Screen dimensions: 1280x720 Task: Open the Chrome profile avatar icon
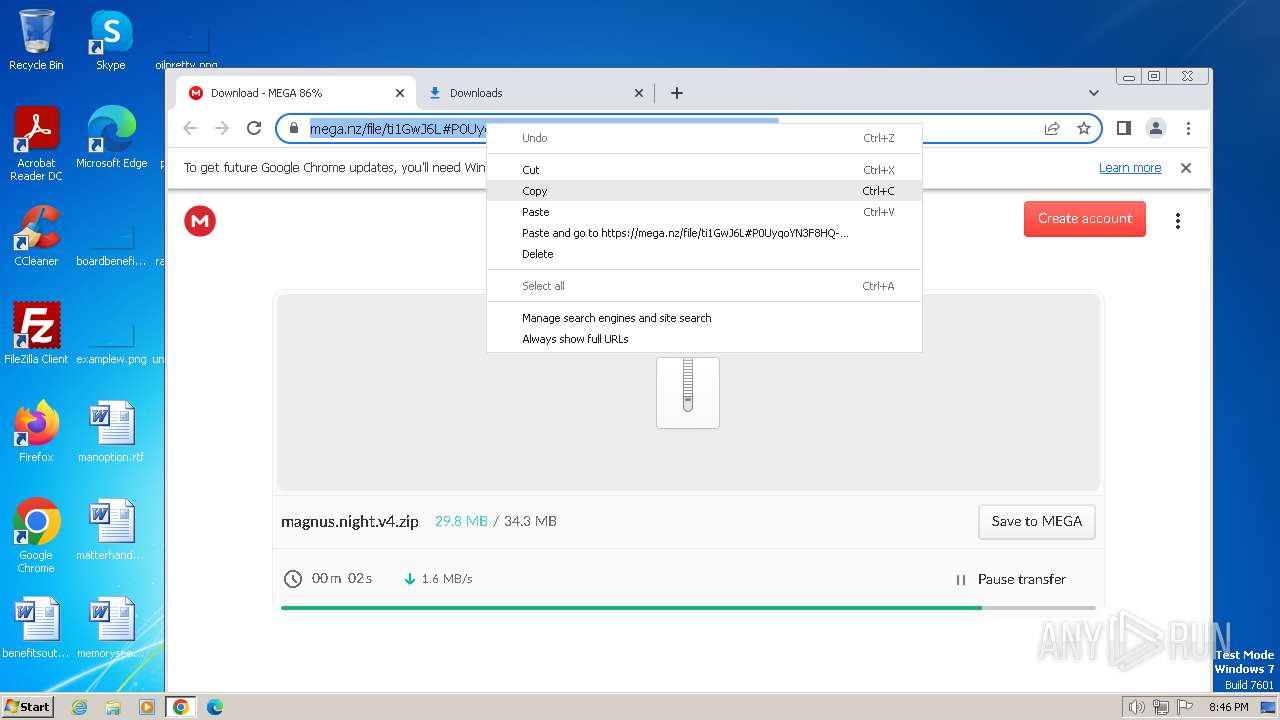click(x=1156, y=128)
